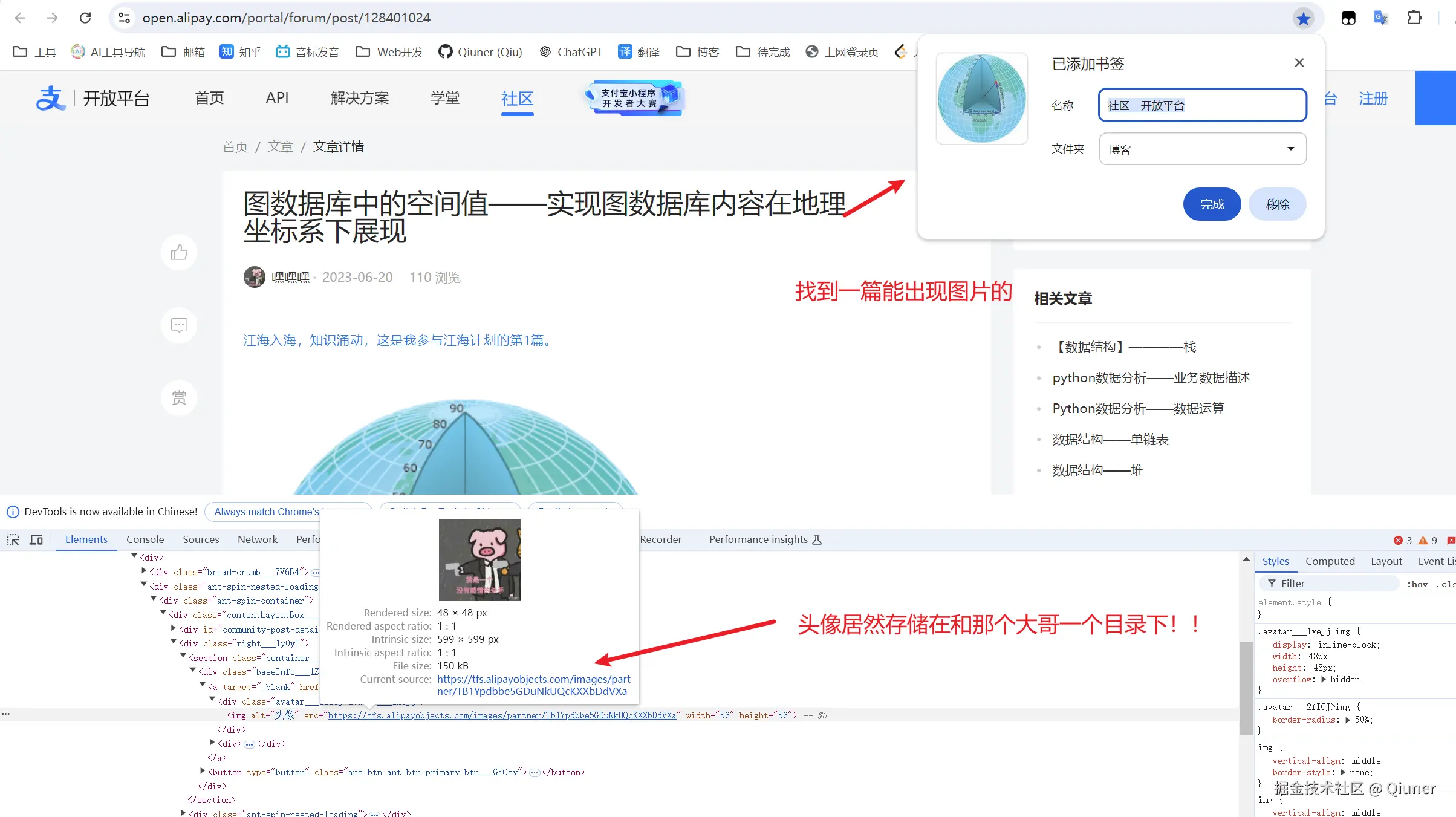Screen dimensions: 1456x817
Task: Click the 移除 button in bookmark dialog
Action: click(1277, 204)
